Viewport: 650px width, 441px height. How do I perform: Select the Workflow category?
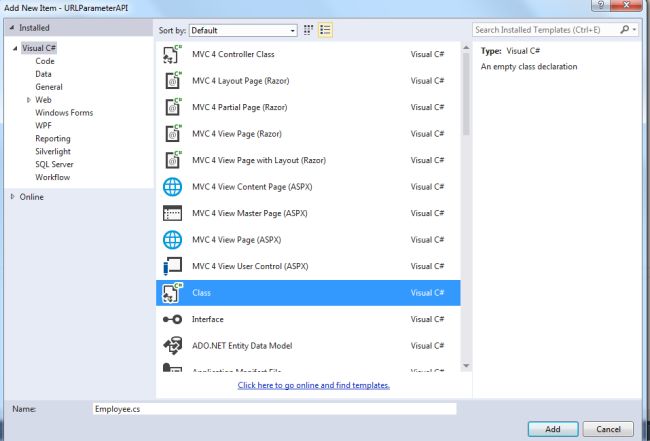click(x=52, y=177)
